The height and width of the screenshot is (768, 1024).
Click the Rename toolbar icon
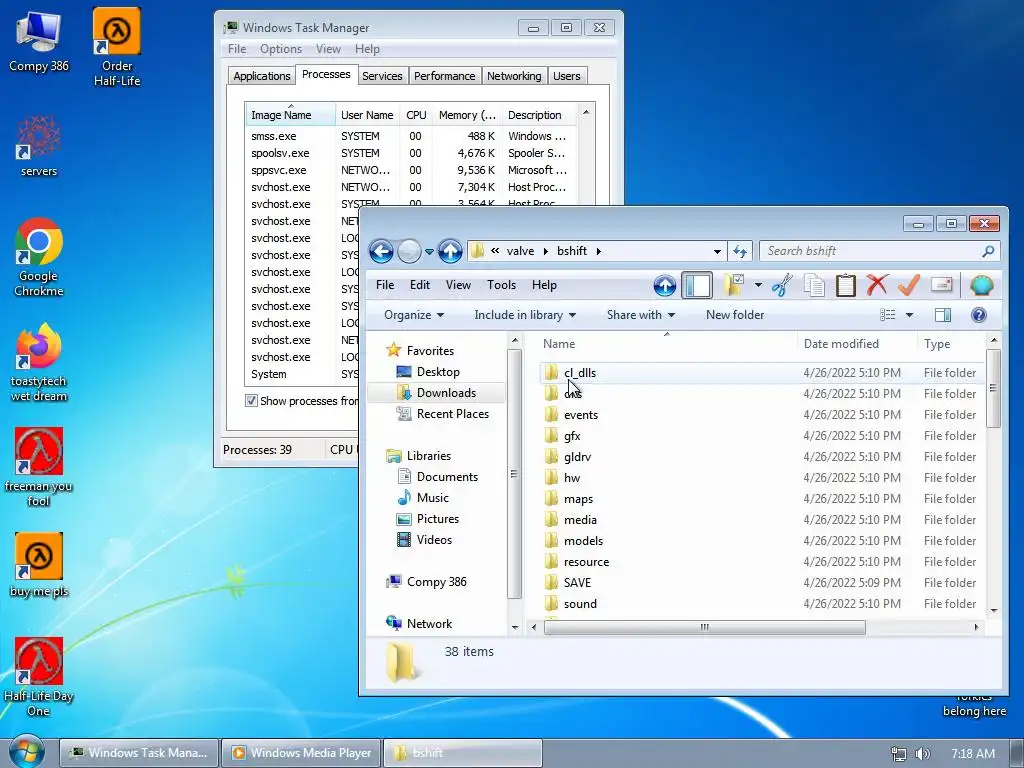pyautogui.click(x=941, y=285)
